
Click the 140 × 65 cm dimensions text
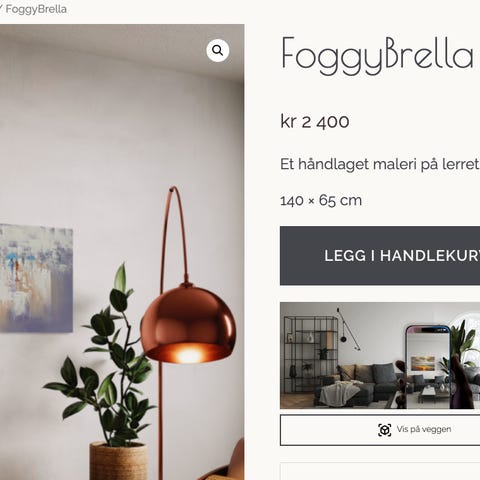321,201
